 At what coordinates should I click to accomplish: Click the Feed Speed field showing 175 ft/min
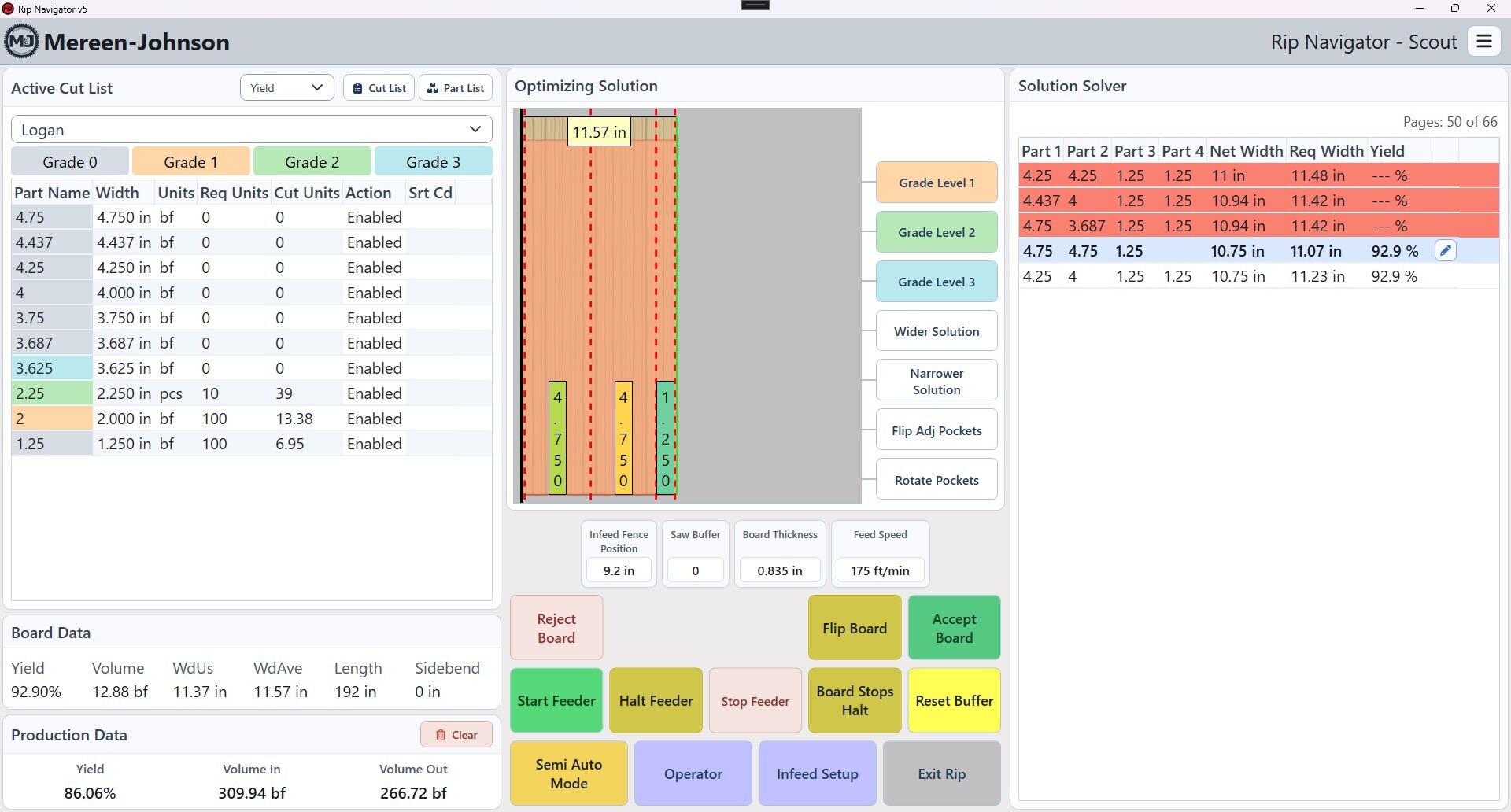coord(880,570)
